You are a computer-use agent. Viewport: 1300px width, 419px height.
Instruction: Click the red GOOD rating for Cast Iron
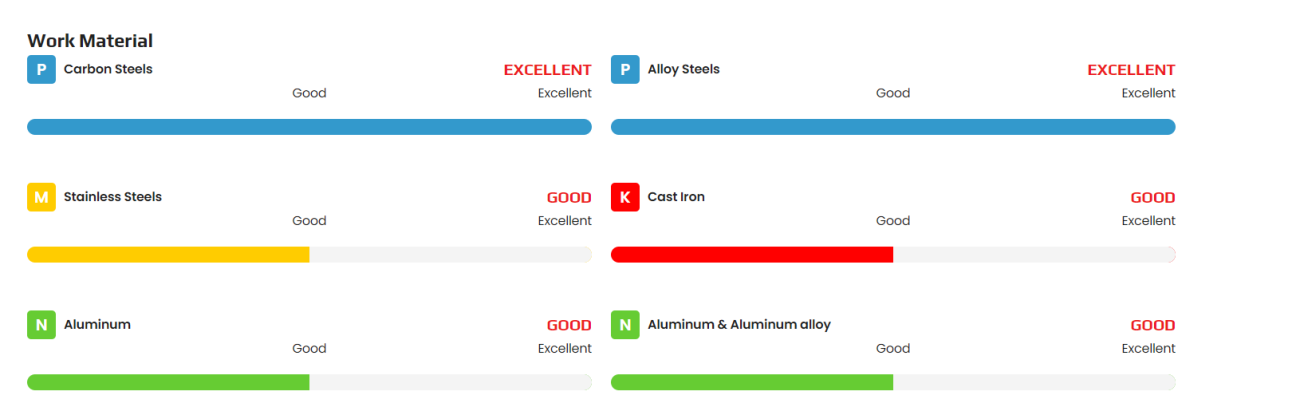pos(1152,198)
